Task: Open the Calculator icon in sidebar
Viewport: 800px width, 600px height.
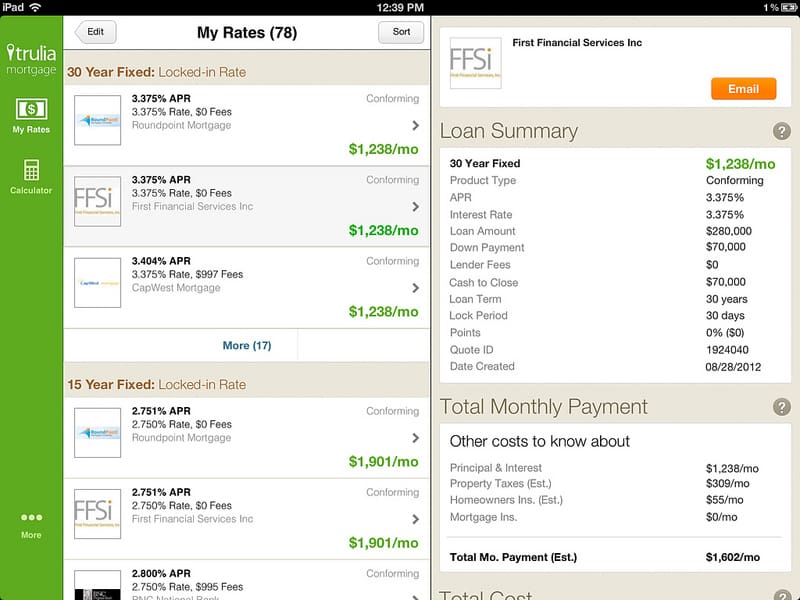Action: click(x=31, y=169)
